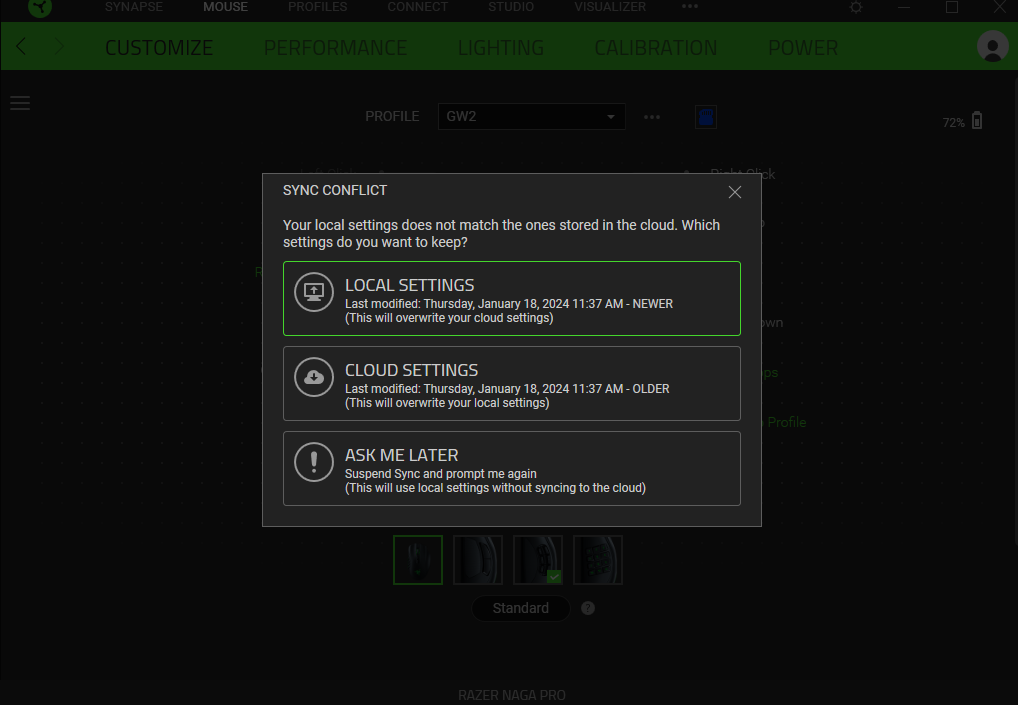Click the Razer logo icon
The width and height of the screenshot is (1018, 705).
(x=40, y=7)
